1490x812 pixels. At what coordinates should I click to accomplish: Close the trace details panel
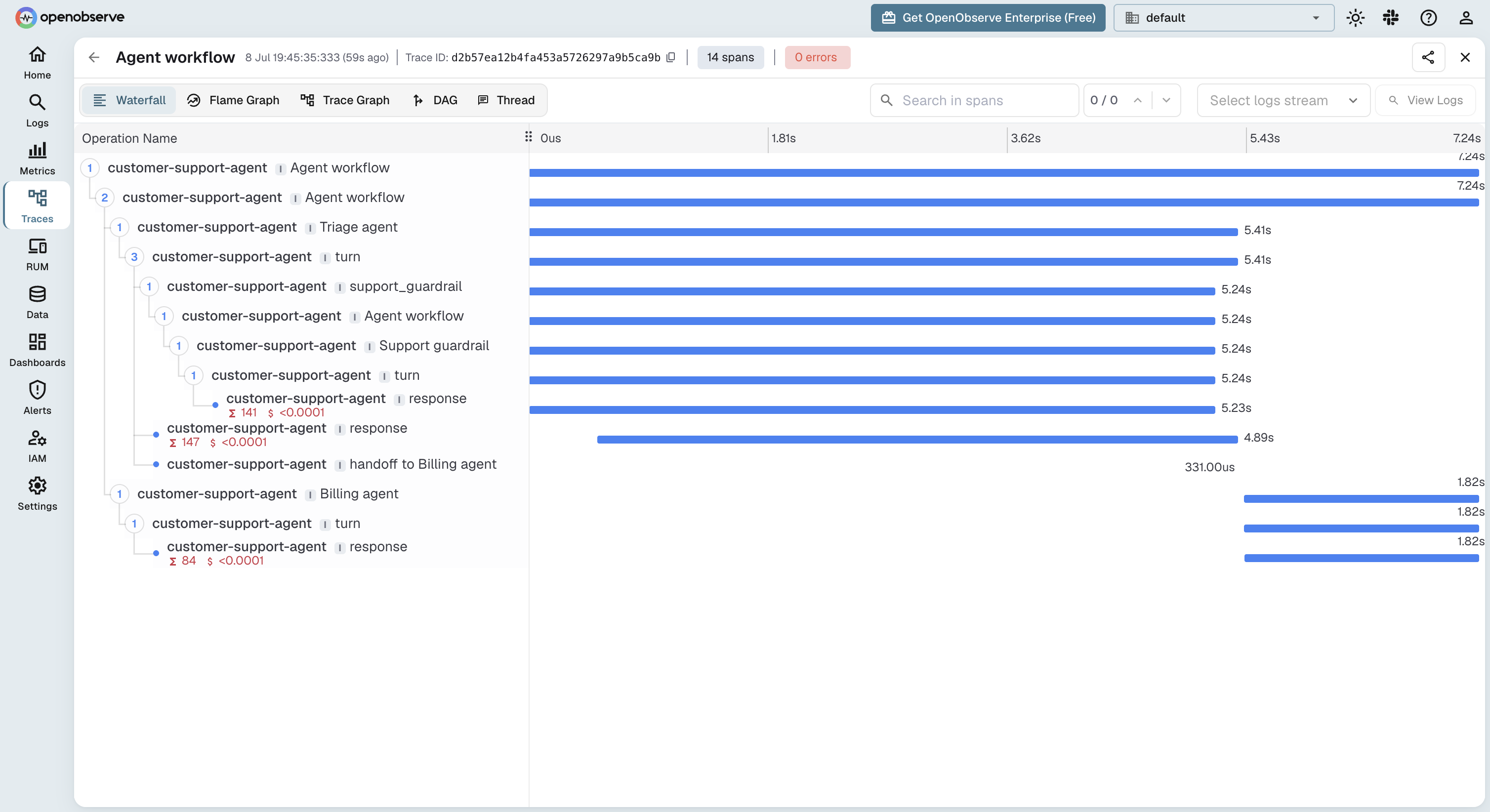[1465, 57]
